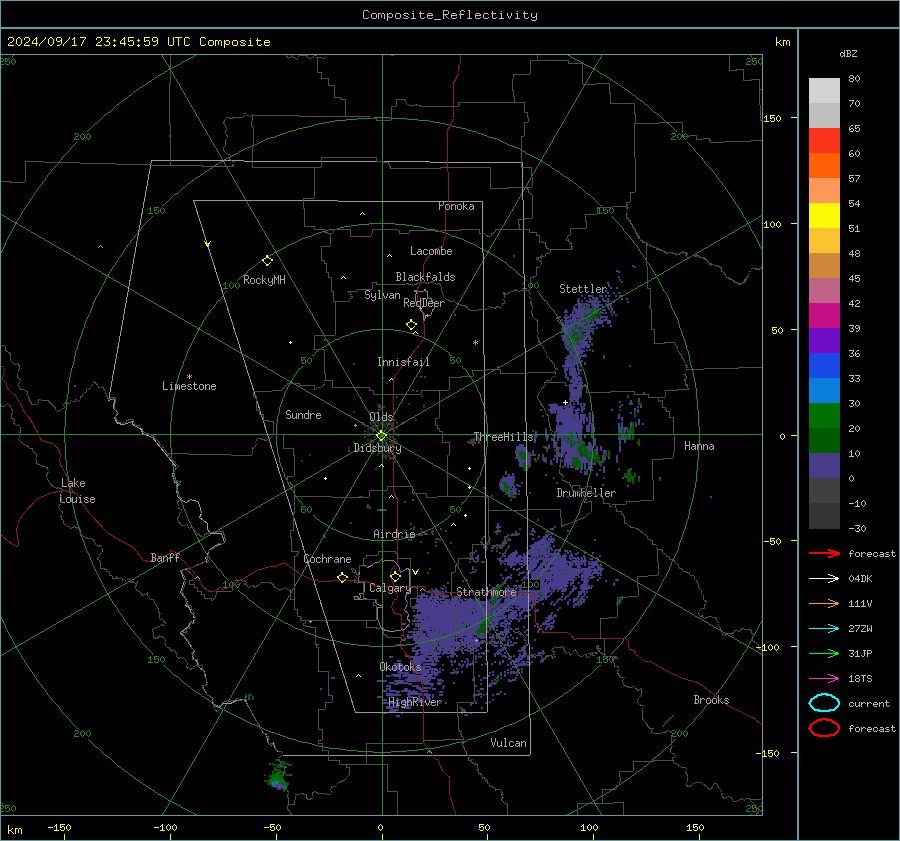Click the Lake Louise label
This screenshot has width=900, height=841.
[x=77, y=491]
